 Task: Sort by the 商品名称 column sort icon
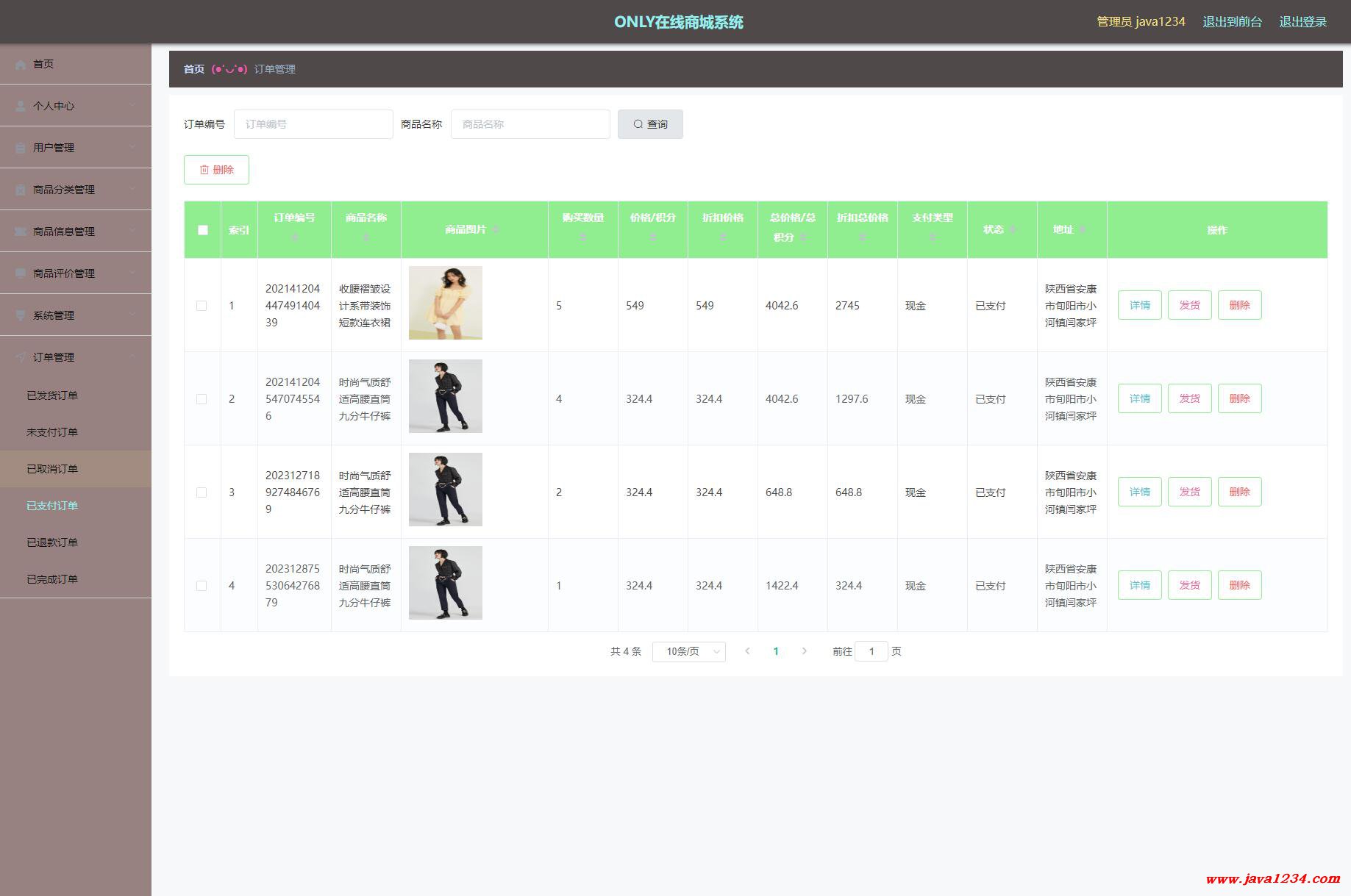coord(366,237)
